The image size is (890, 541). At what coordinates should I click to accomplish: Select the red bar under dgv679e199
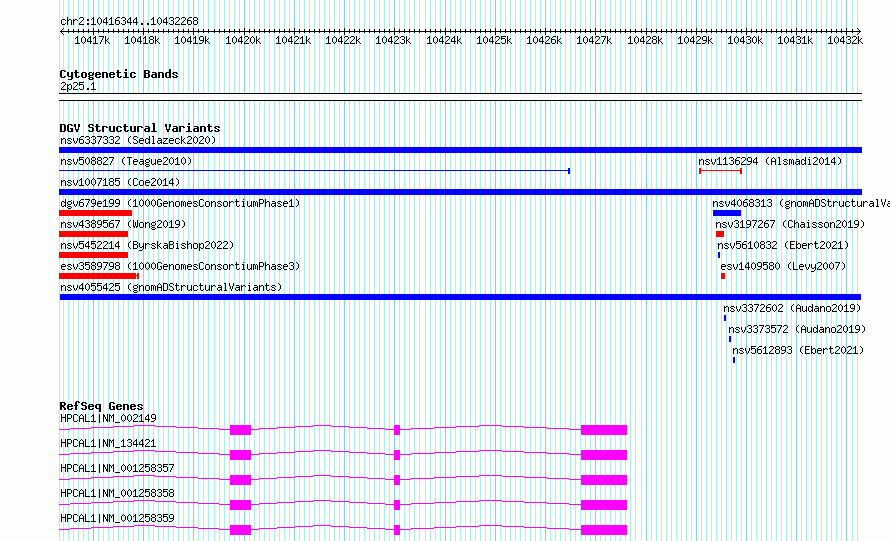tap(95, 213)
